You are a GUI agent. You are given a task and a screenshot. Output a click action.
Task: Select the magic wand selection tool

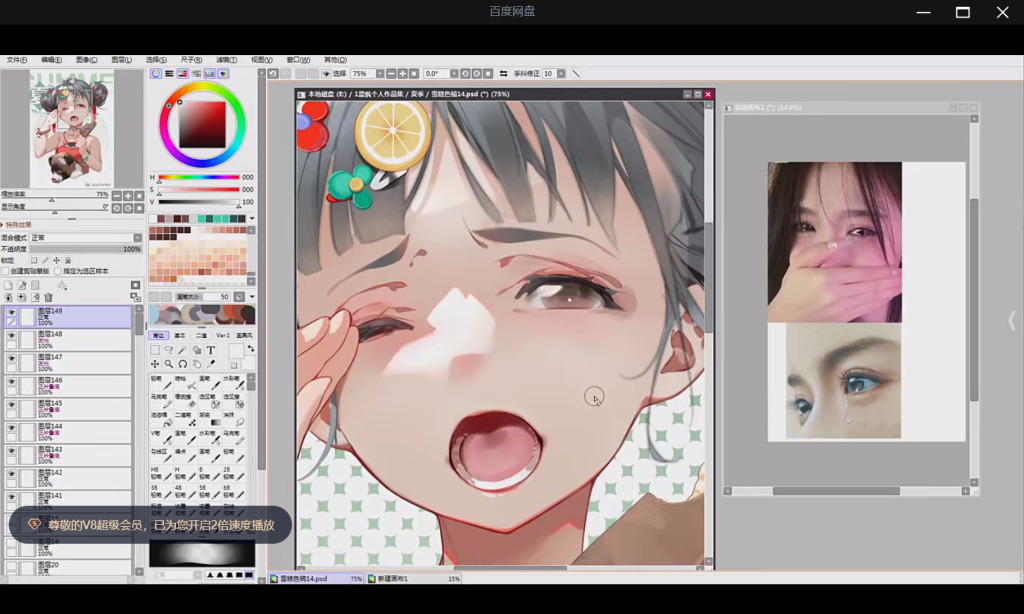(x=182, y=350)
